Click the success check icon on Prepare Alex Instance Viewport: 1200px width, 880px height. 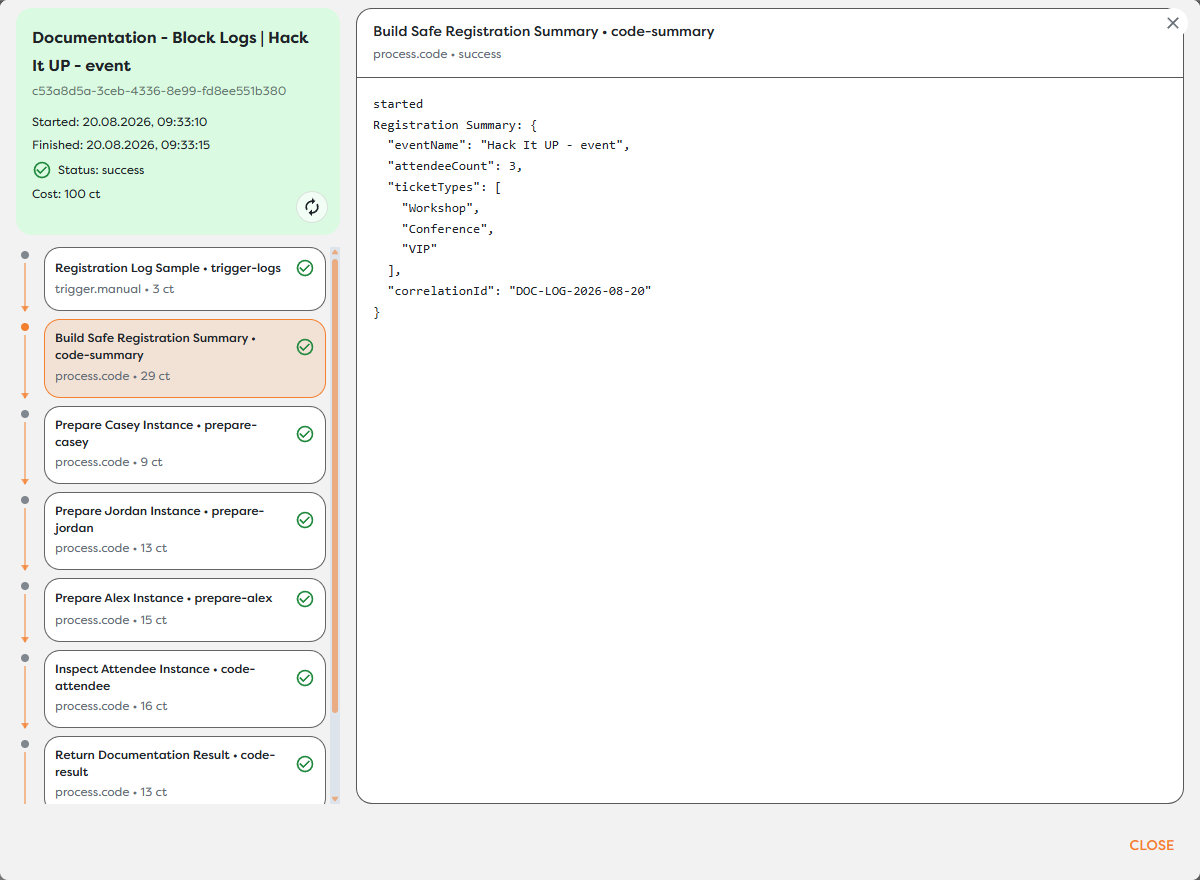coord(305,599)
